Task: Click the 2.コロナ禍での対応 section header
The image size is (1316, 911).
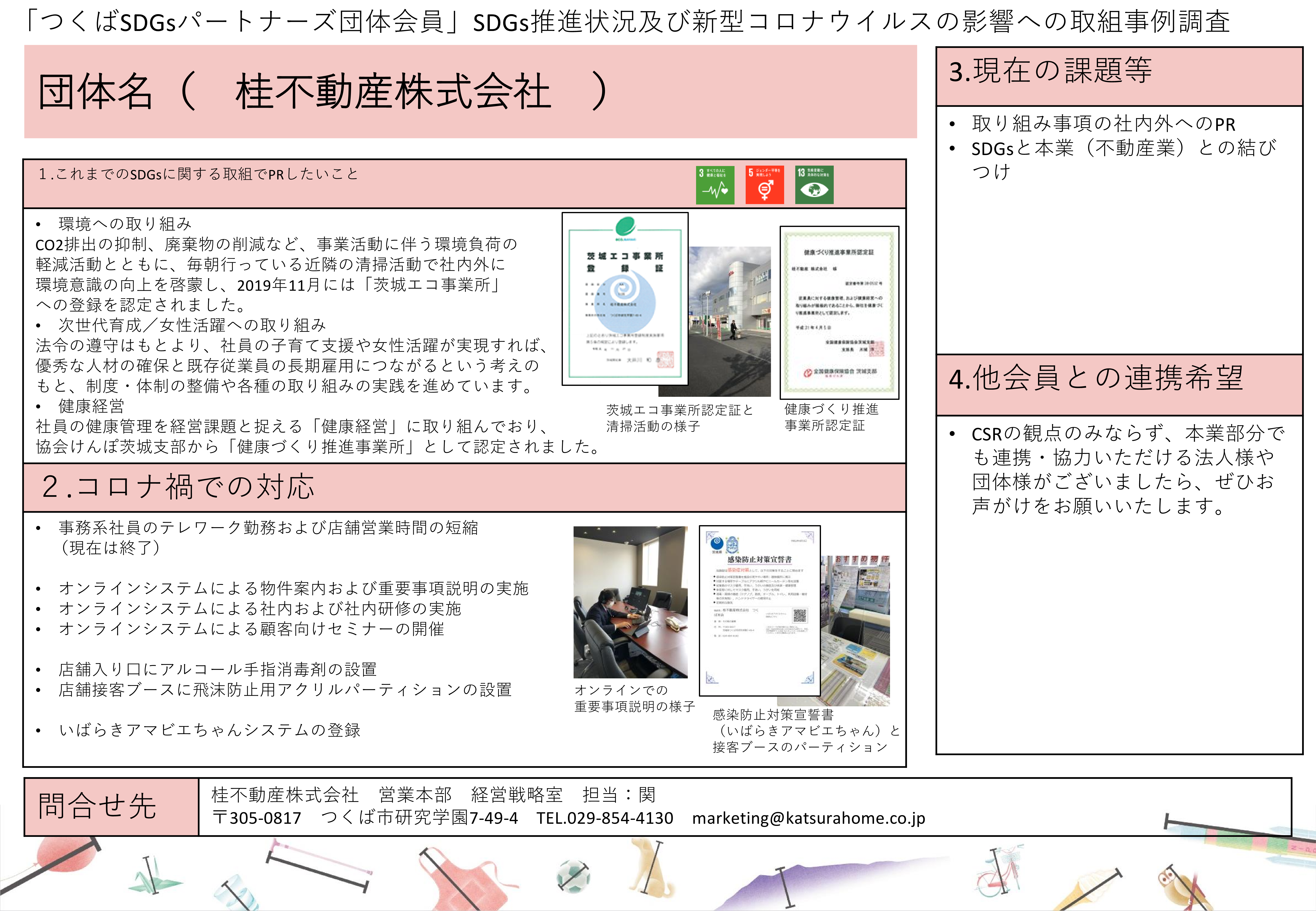Action: 464,487
